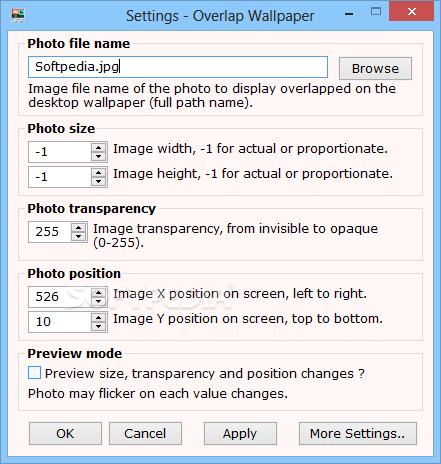Click the Overlap Wallpaper app icon in title bar
The image size is (441, 464).
pyautogui.click(x=18, y=15)
